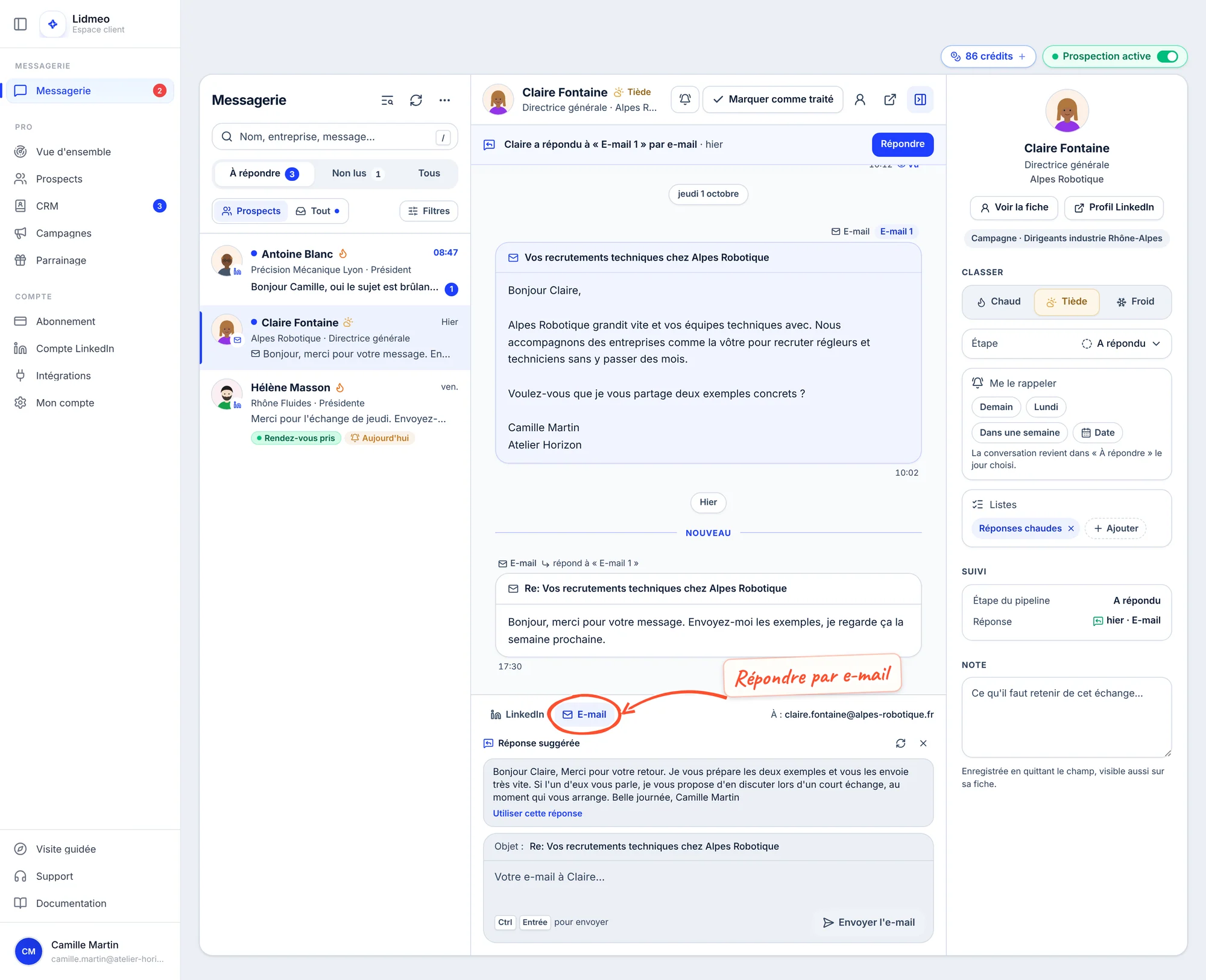This screenshot has height=980, width=1206.
Task: Open the conversation search filter icon
Action: [387, 100]
